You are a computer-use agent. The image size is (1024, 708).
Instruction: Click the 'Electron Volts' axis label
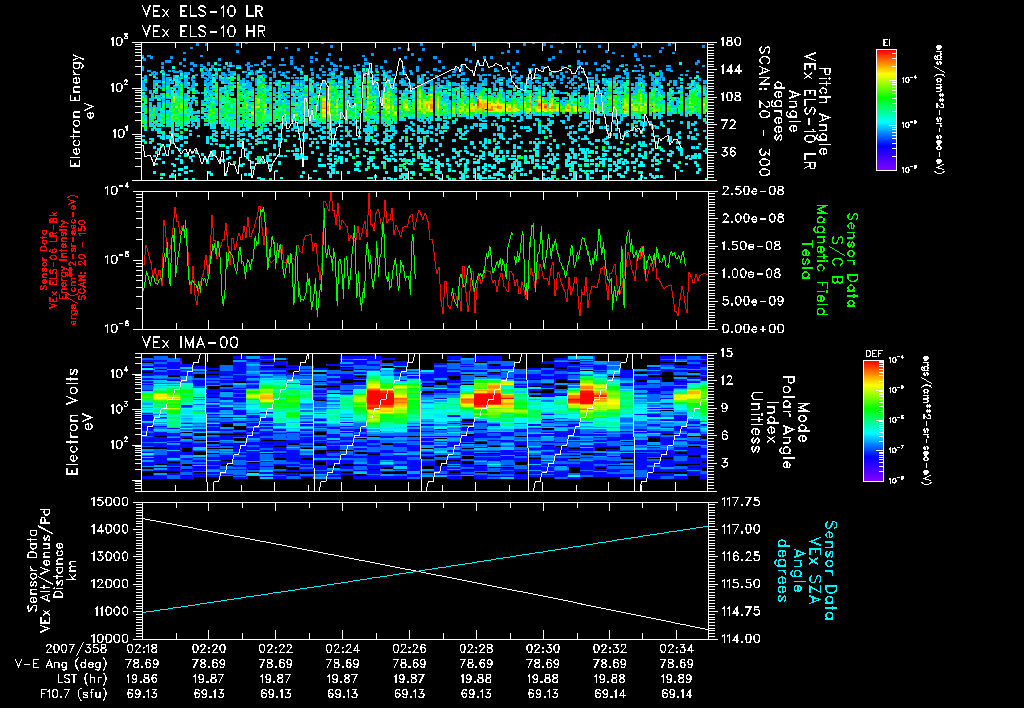coord(72,422)
